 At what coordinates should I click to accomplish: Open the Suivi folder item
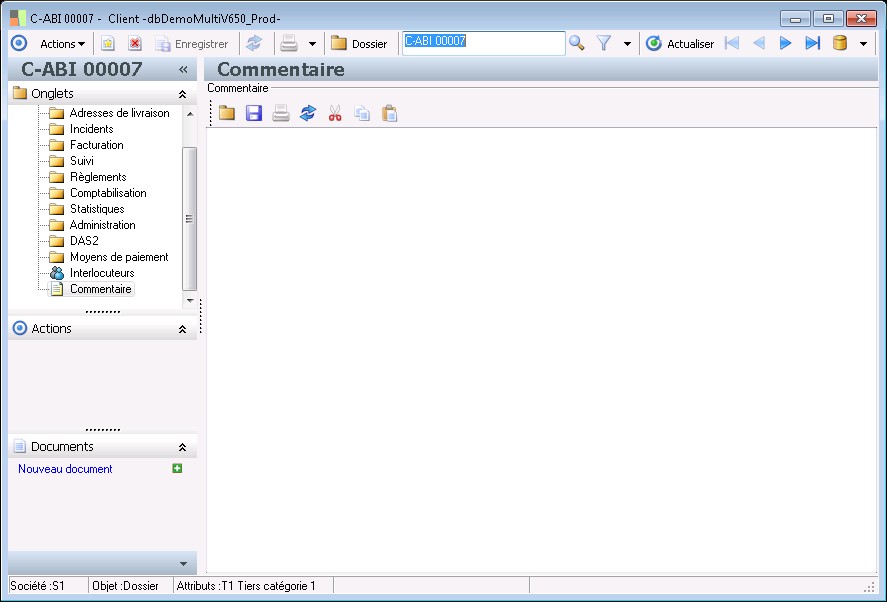pyautogui.click(x=82, y=161)
